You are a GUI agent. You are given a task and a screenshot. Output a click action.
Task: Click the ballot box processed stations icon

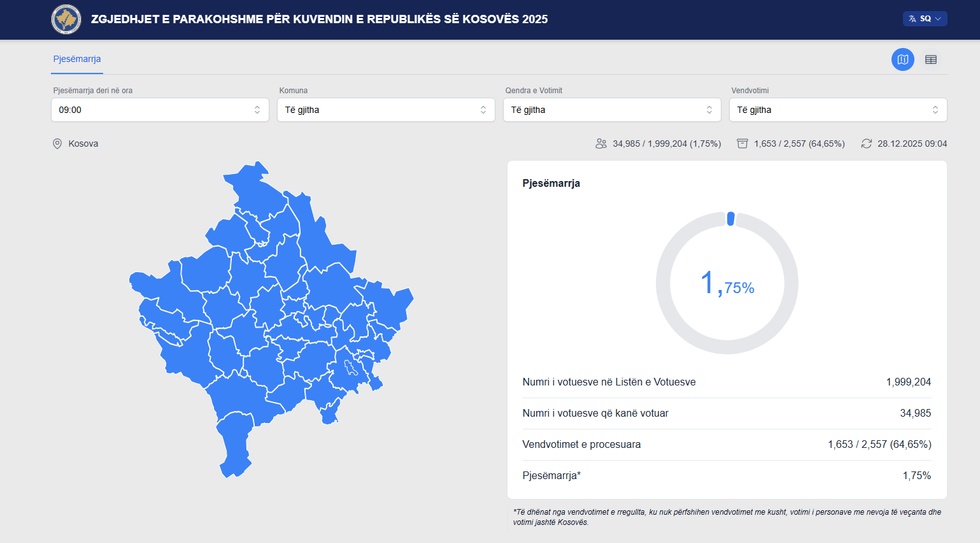[742, 144]
